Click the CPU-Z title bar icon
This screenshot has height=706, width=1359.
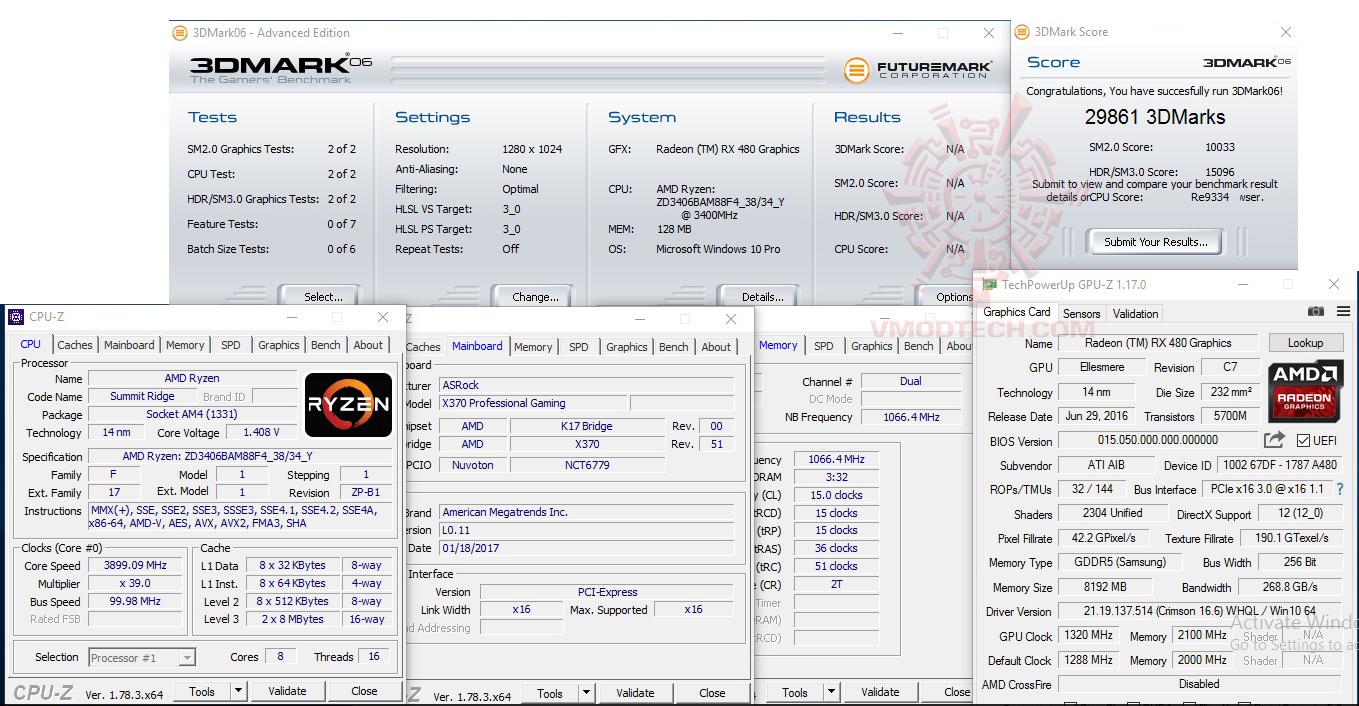tap(16, 317)
